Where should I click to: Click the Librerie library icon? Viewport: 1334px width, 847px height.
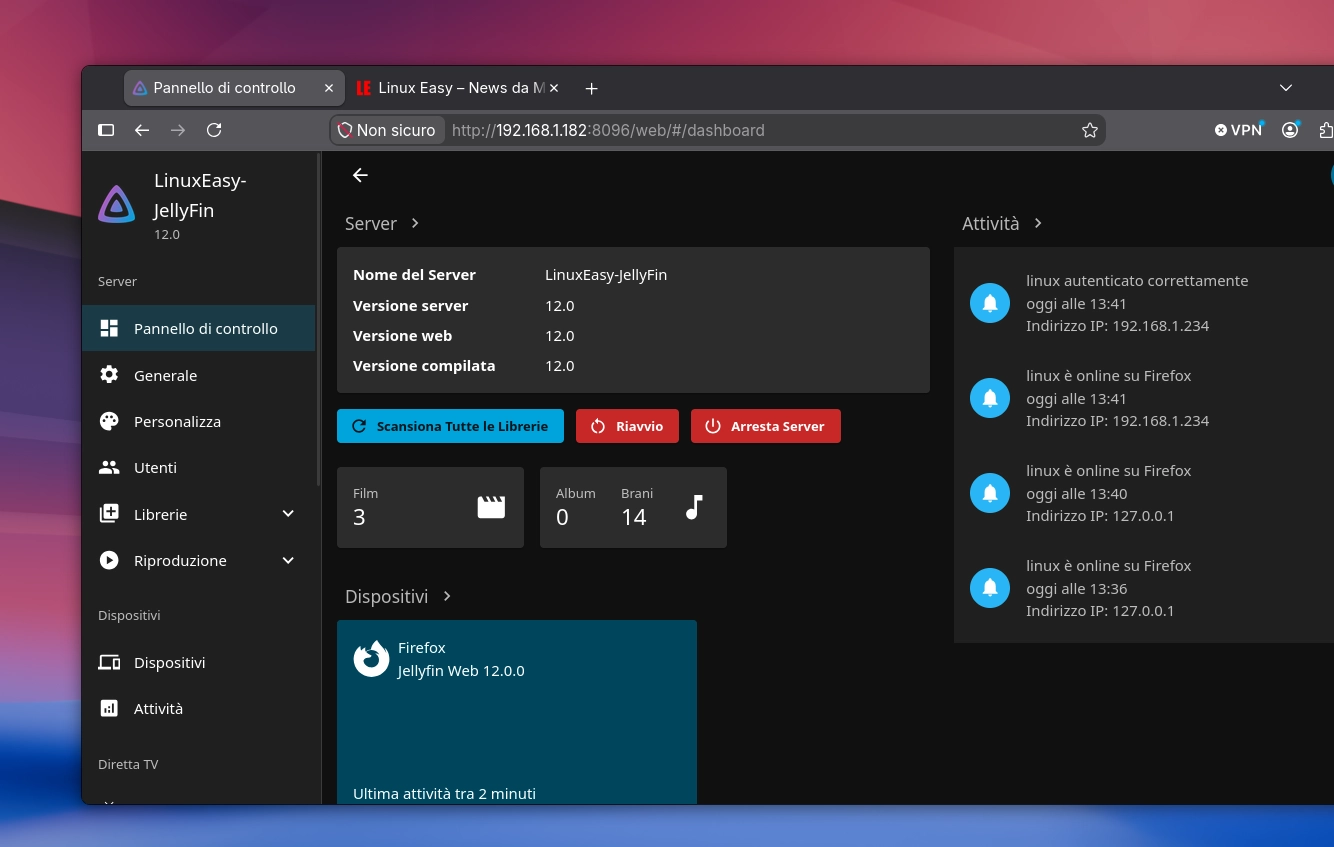tap(109, 514)
